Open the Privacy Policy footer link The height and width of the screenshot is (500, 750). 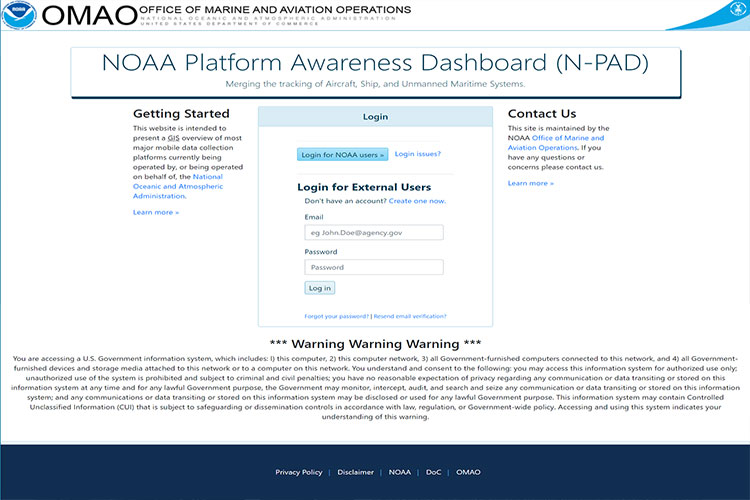299,472
